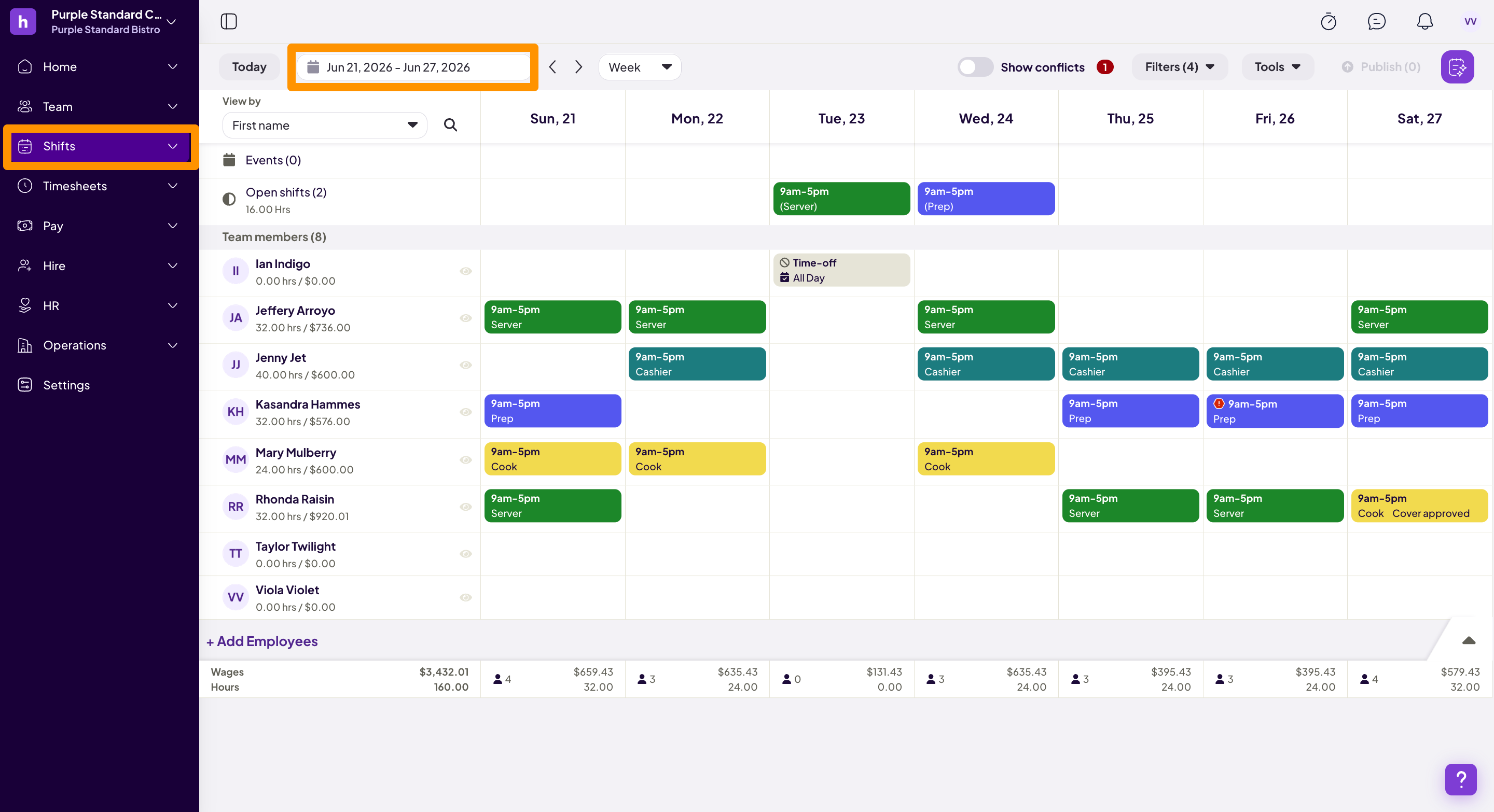
Task: Collapse the wages summary footer arrow
Action: pyautogui.click(x=1469, y=640)
